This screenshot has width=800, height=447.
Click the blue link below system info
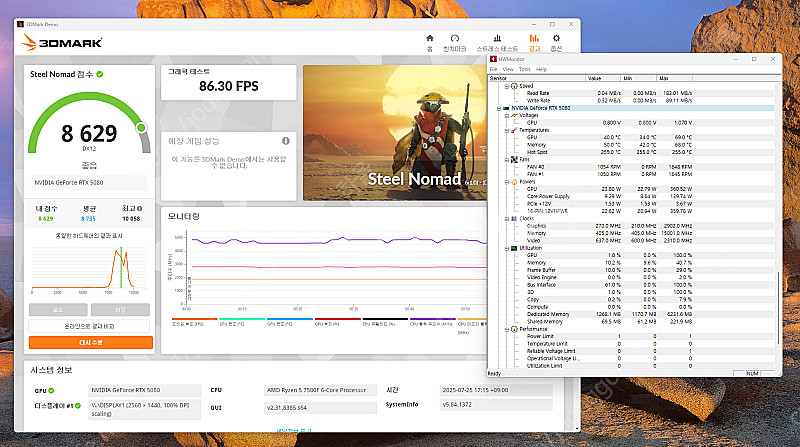click(294, 430)
